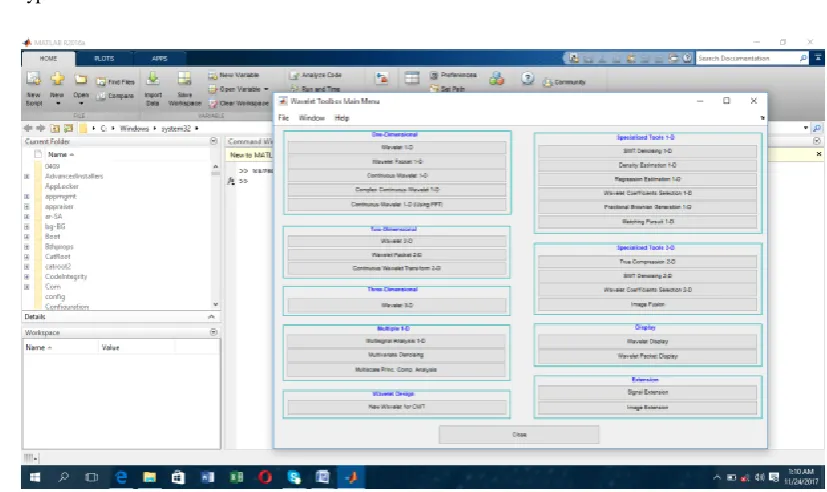
Task: Expand the Details panel chevron
Action: pos(211,317)
